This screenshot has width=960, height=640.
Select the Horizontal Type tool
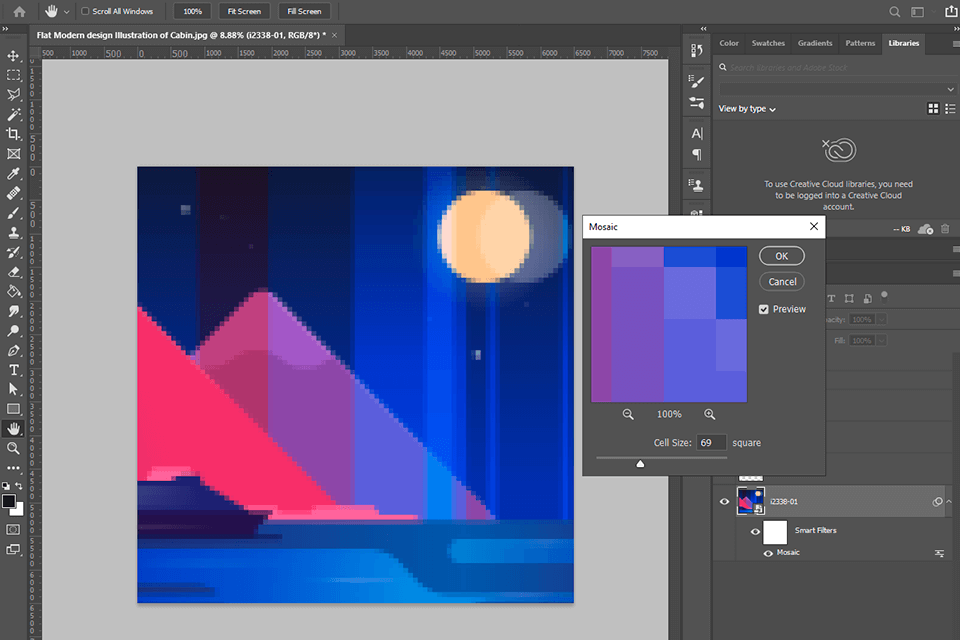14,369
